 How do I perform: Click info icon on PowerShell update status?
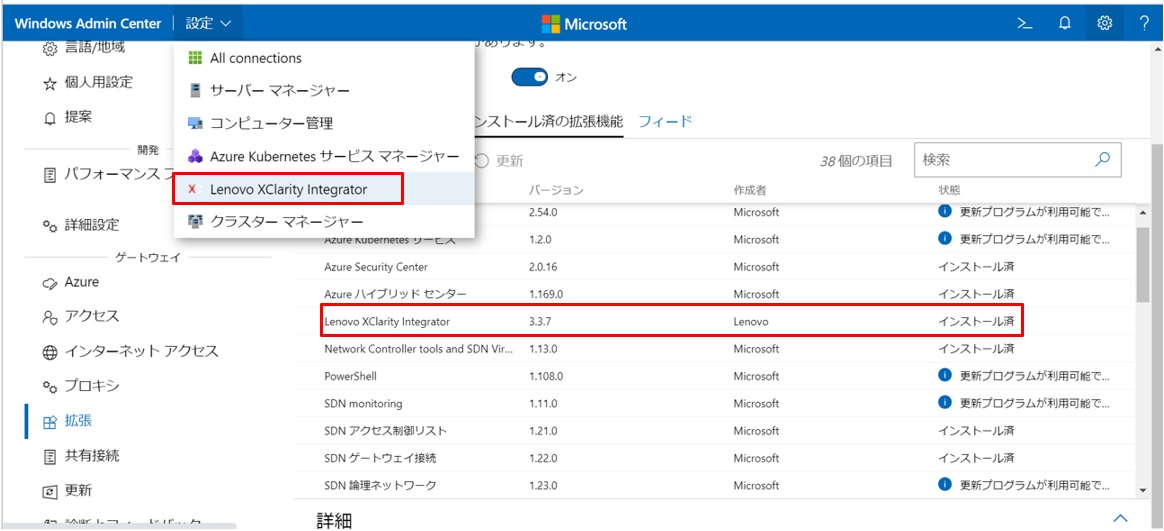click(x=944, y=376)
